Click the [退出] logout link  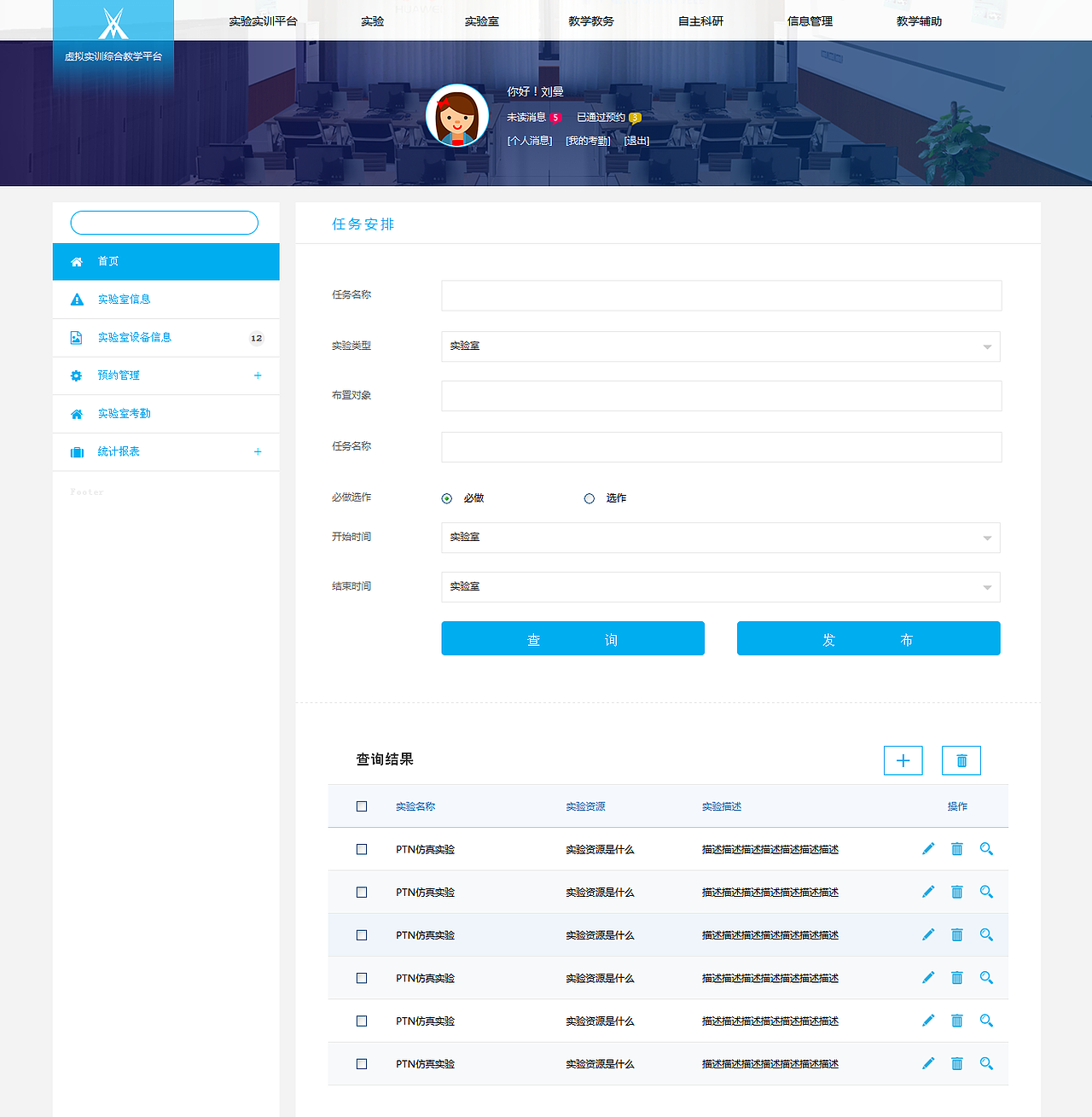tap(636, 141)
